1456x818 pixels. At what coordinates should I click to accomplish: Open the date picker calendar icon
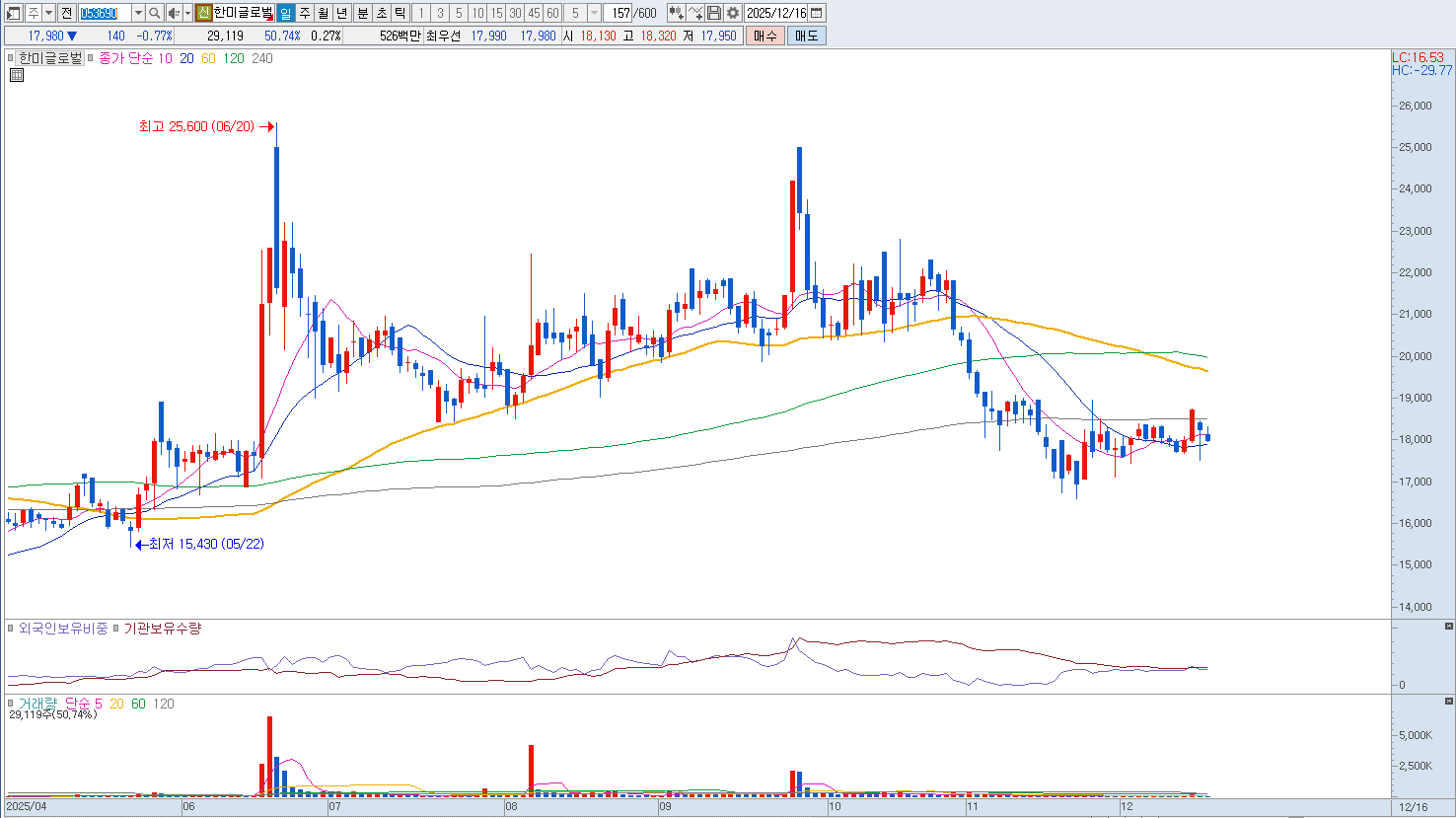click(x=817, y=13)
